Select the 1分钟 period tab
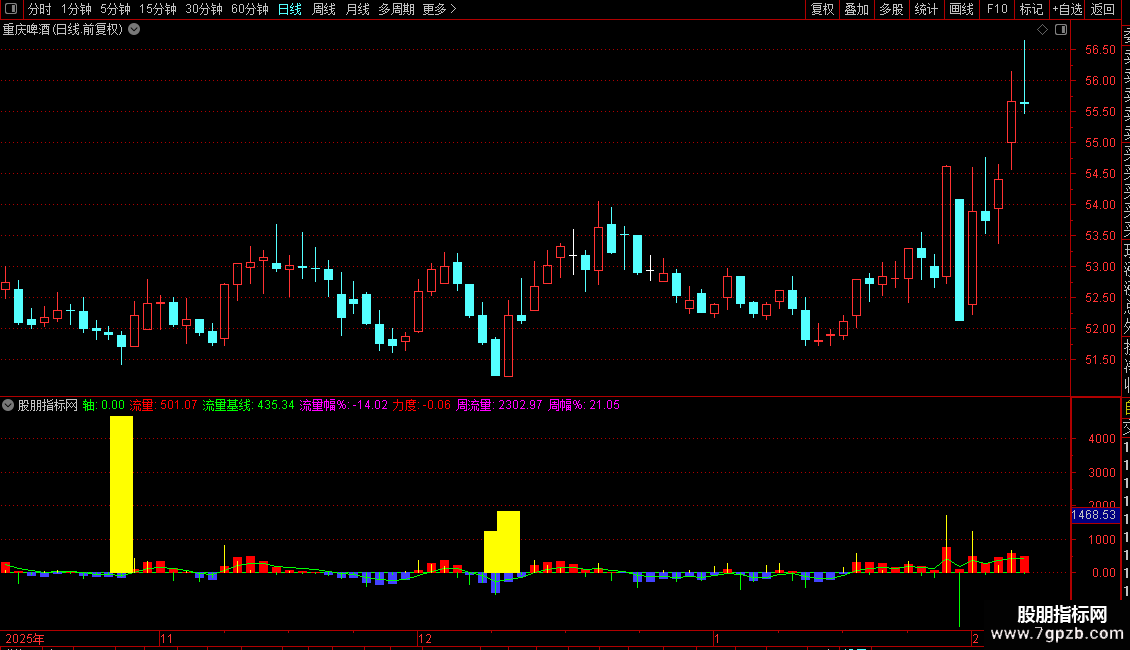1130x650 pixels. click(x=76, y=9)
